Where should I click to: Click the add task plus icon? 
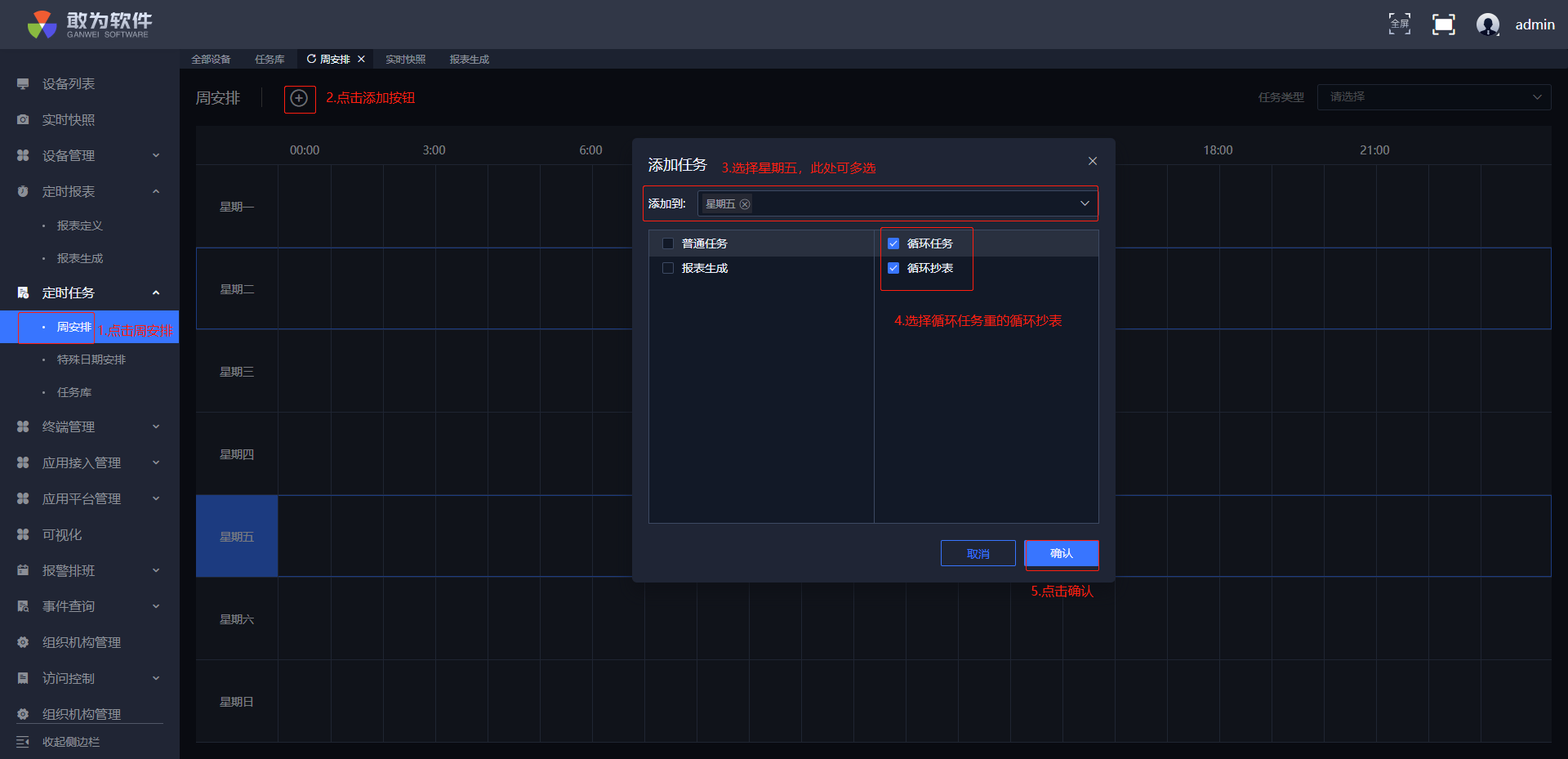[300, 99]
